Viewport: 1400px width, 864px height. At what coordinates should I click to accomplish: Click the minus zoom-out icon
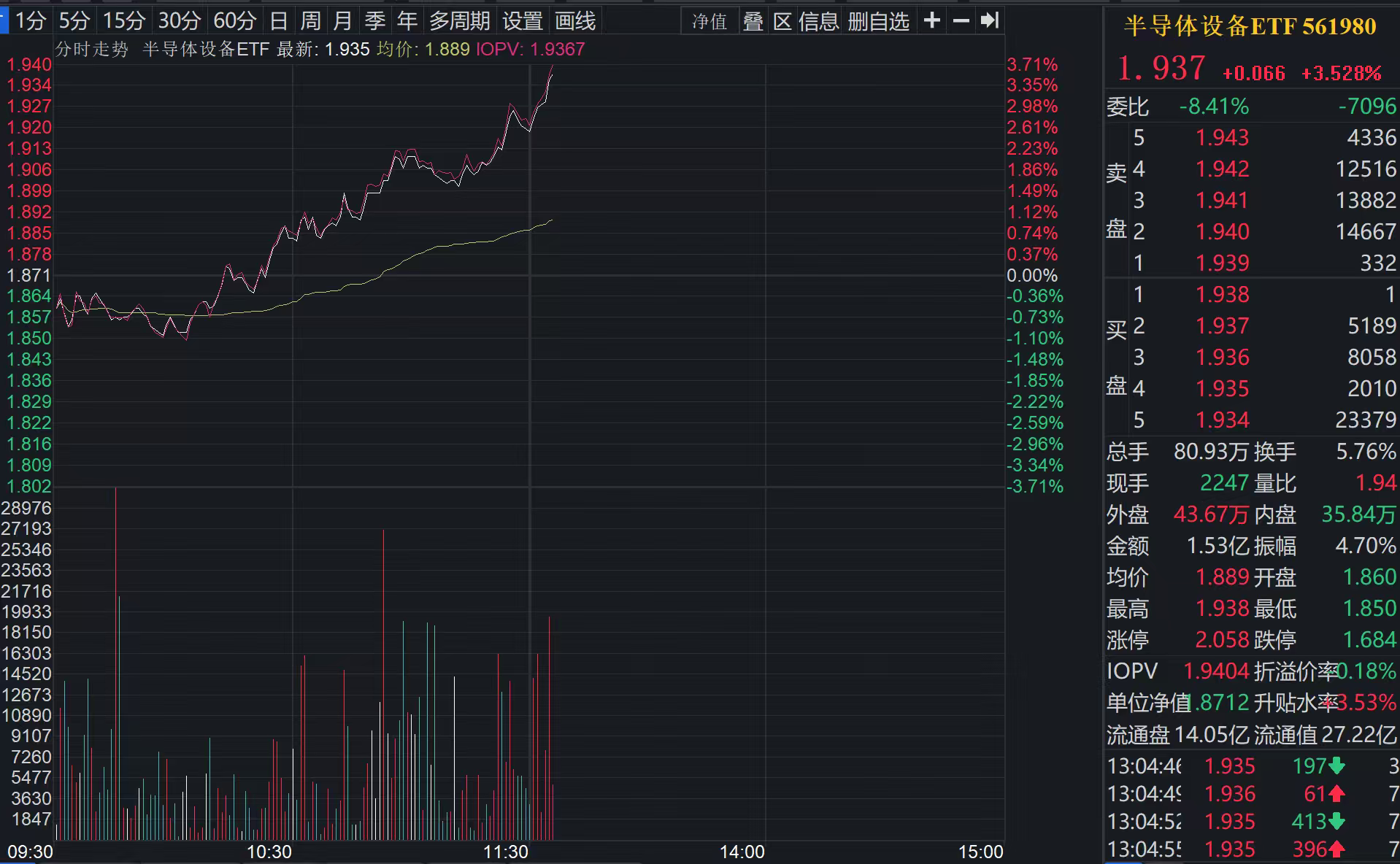tap(961, 20)
